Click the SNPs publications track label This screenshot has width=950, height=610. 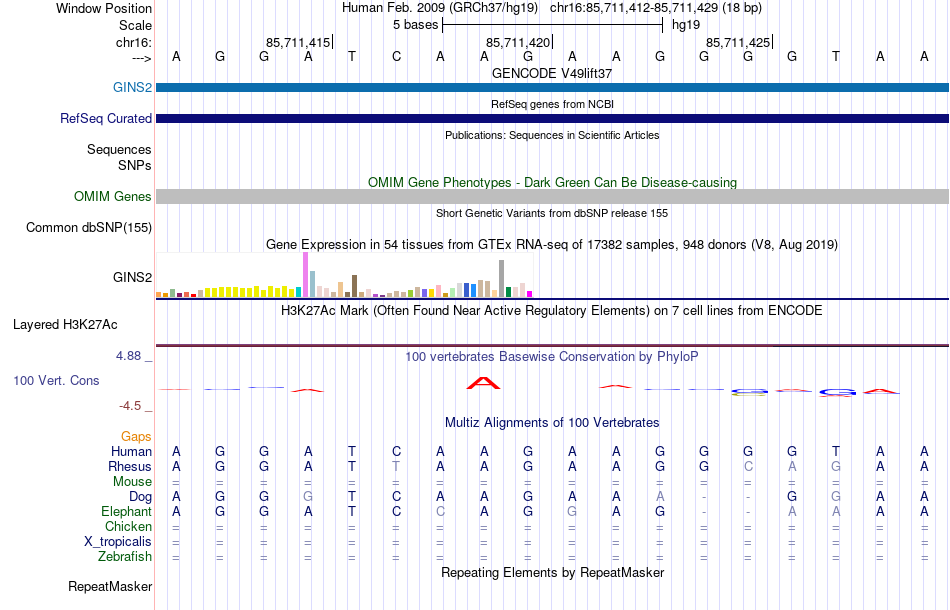(135, 165)
